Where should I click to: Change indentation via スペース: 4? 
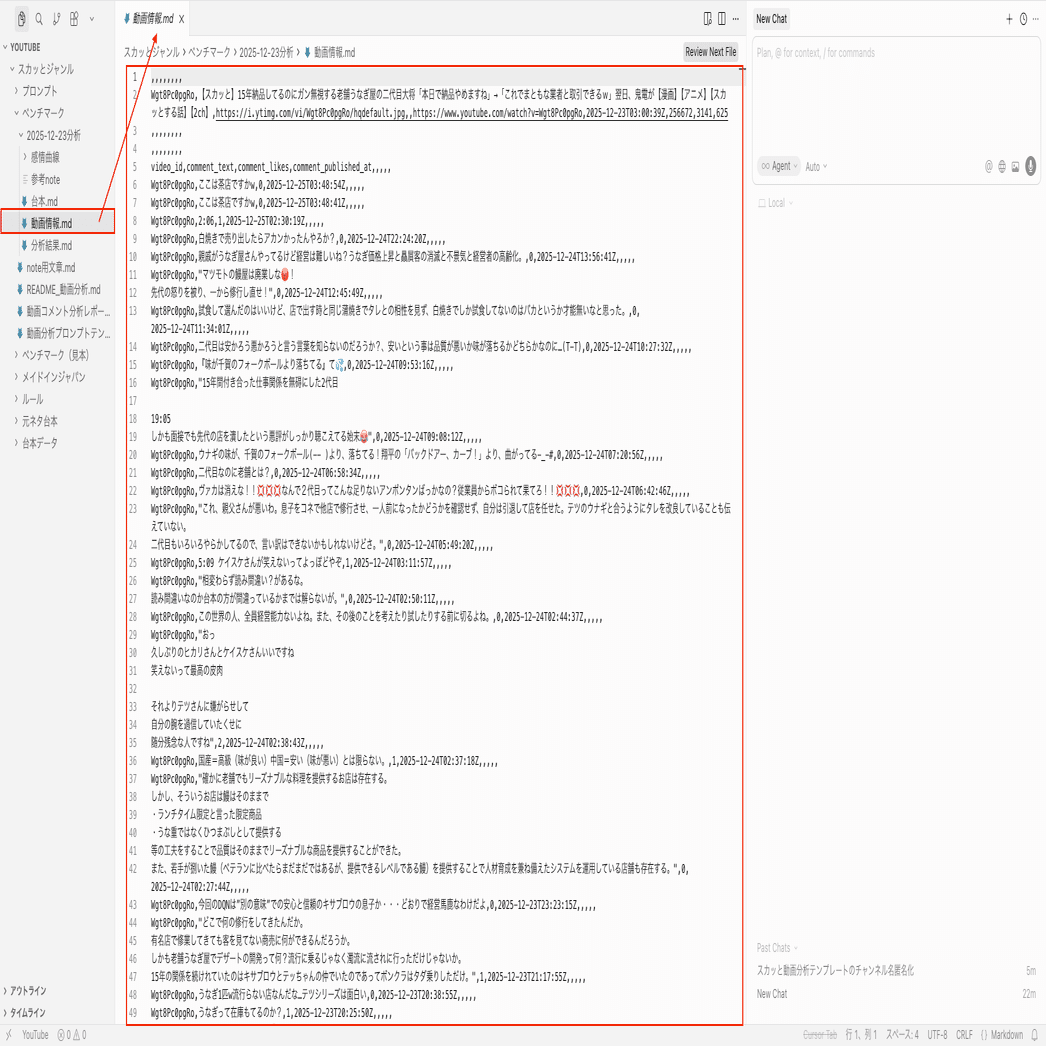click(x=902, y=1035)
